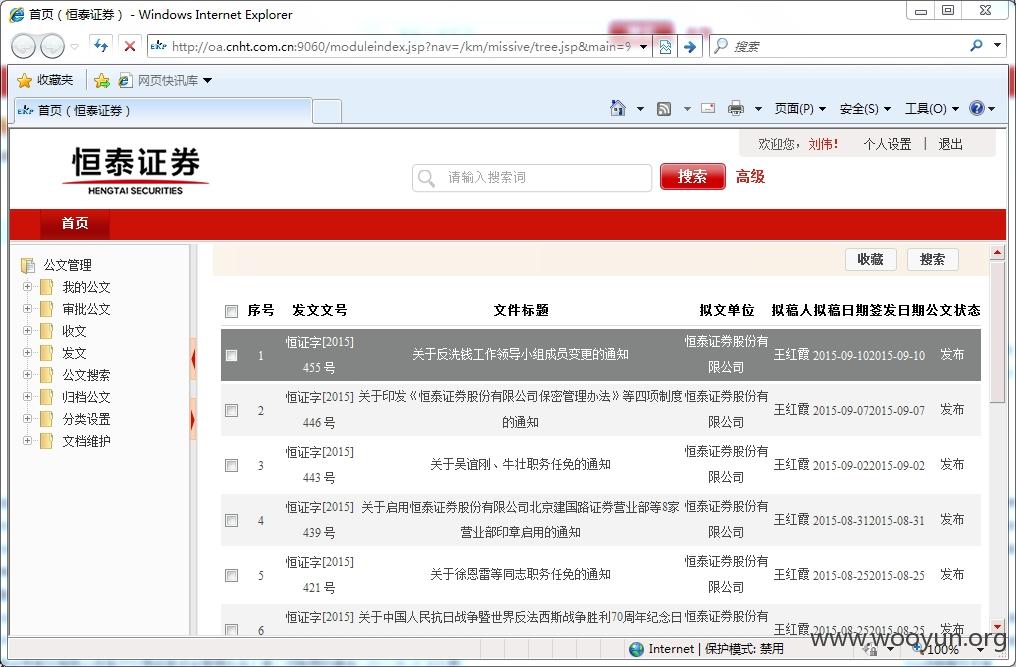The image size is (1016, 667).
Task: Open the new blank tab button
Action: (327, 111)
